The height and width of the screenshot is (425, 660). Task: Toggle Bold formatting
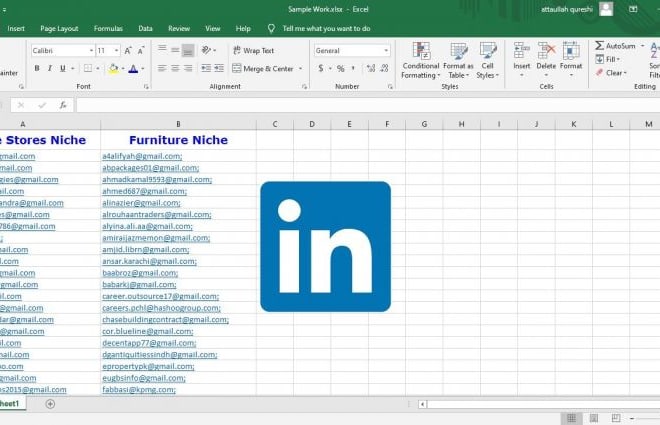click(x=37, y=68)
